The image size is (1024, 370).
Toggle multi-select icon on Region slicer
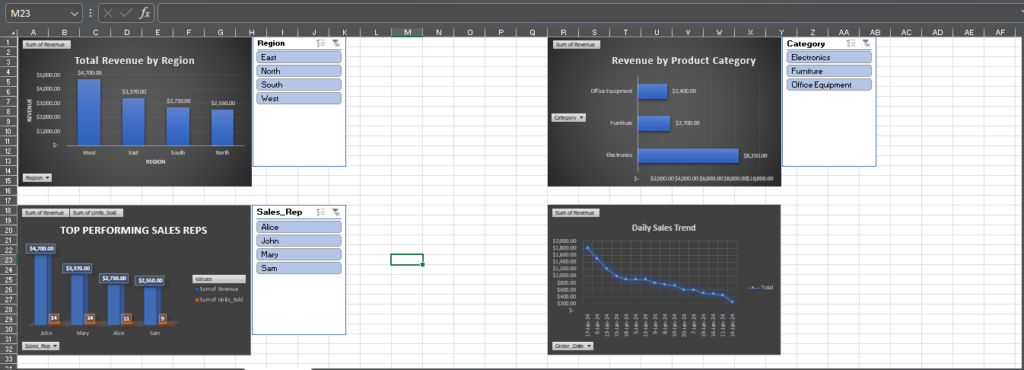click(x=321, y=43)
